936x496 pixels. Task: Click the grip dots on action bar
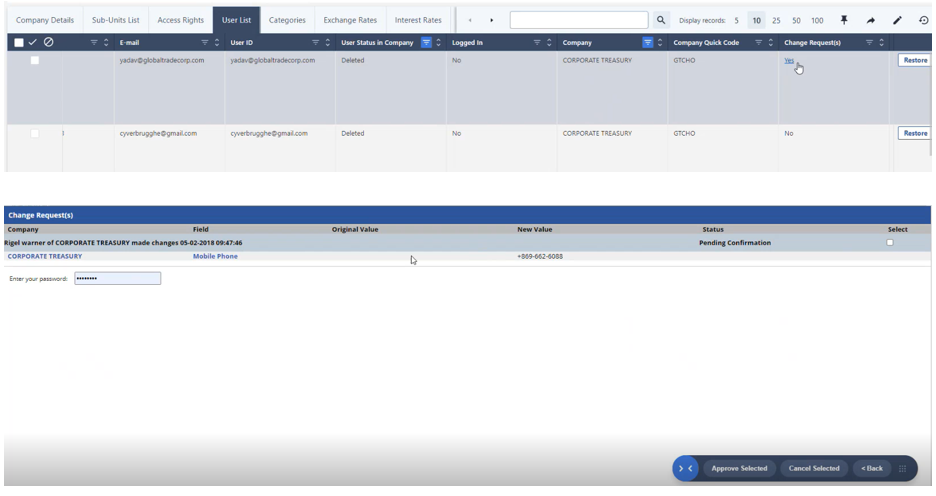tap(903, 469)
